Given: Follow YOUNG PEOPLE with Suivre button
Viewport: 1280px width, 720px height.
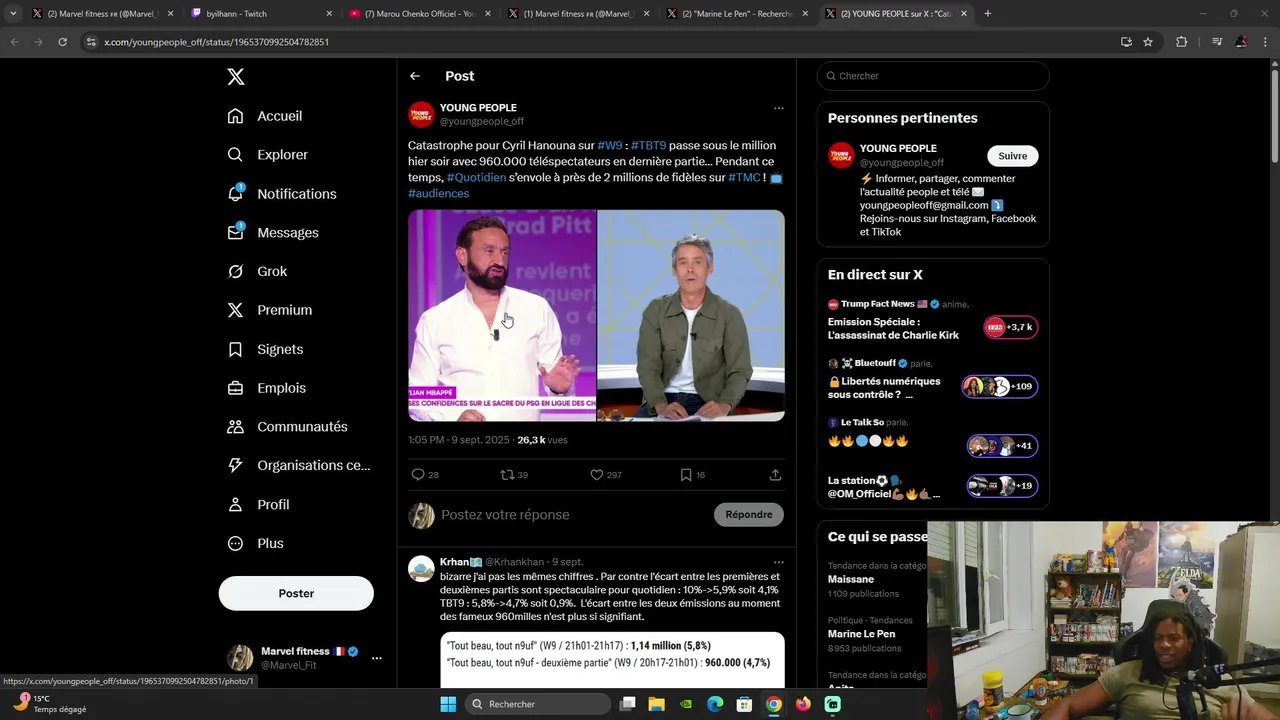Looking at the screenshot, I should pos(1013,156).
